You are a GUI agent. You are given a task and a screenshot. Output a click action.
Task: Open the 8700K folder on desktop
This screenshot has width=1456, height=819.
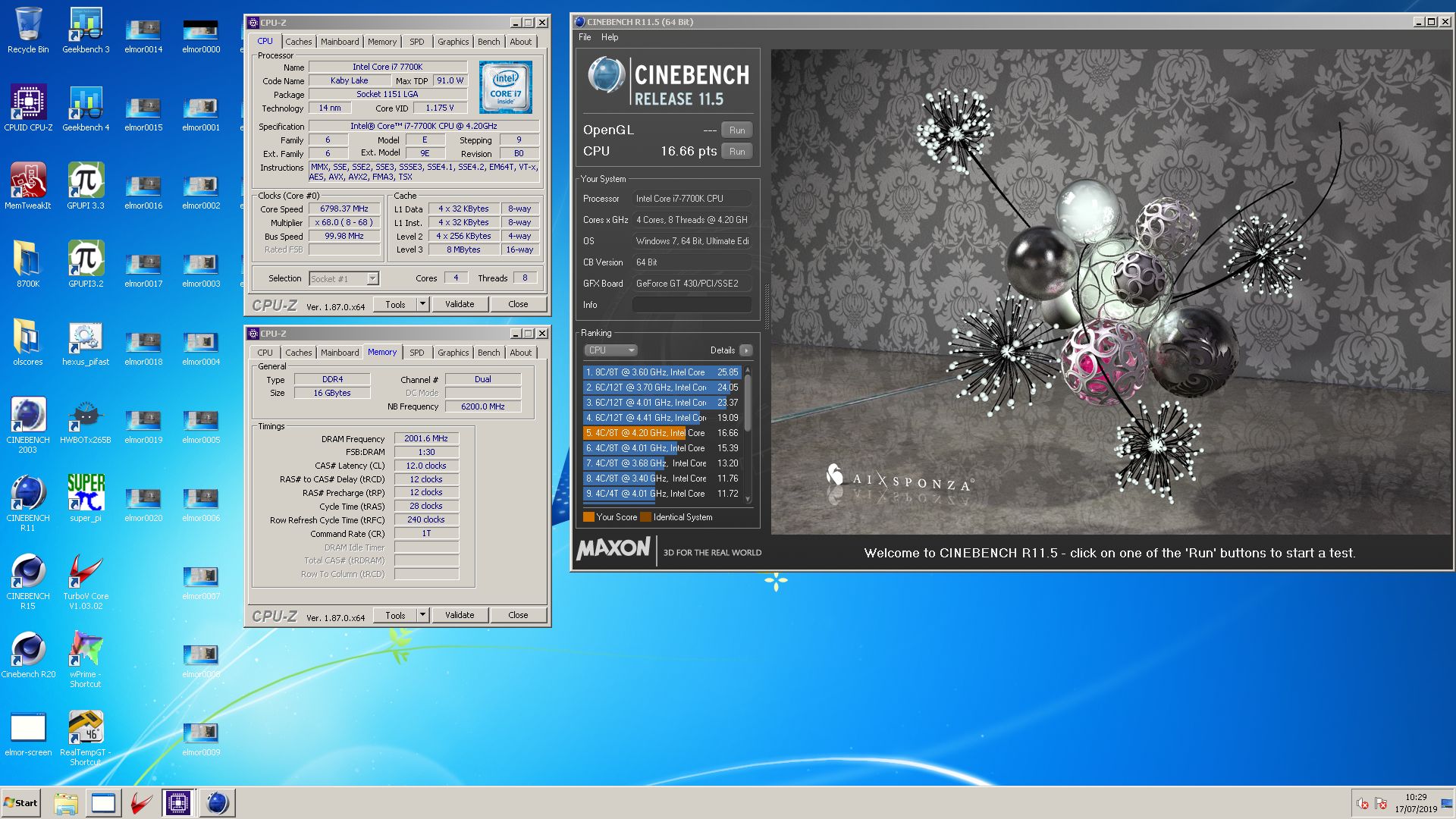pyautogui.click(x=28, y=265)
